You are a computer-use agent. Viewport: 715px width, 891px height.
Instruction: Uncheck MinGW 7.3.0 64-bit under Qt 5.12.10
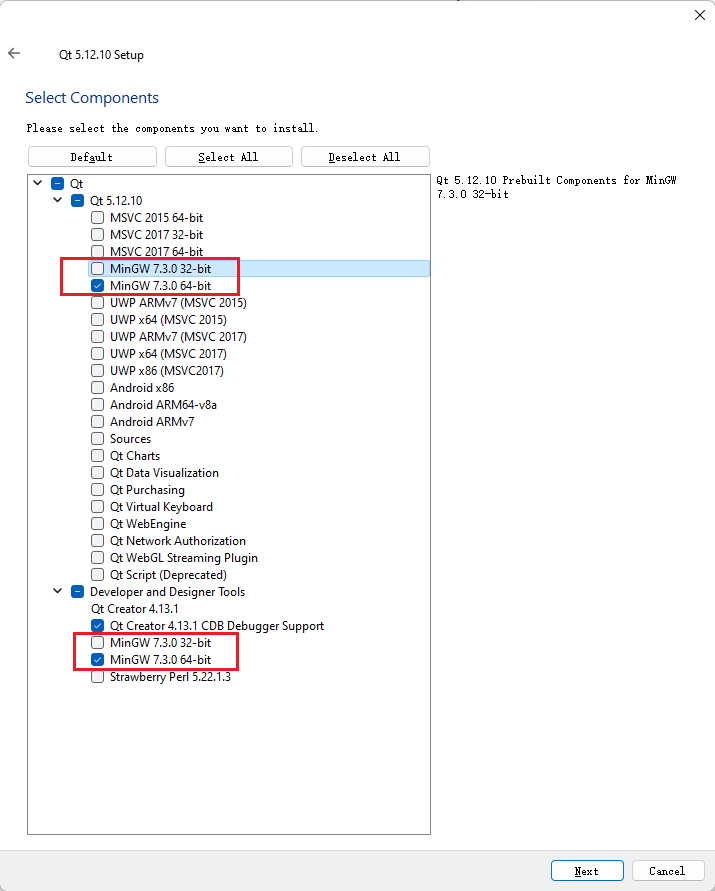coord(98,286)
